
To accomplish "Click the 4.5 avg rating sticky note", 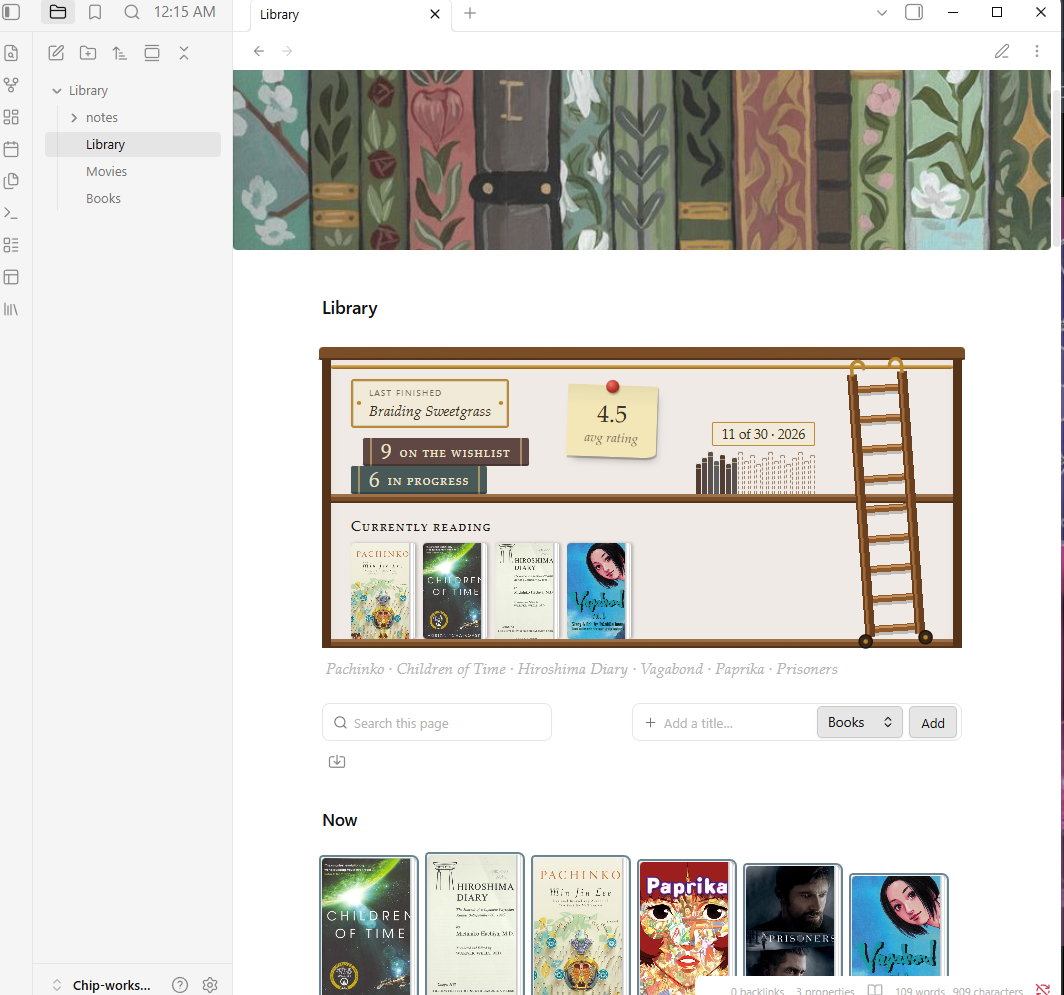I will [x=612, y=421].
